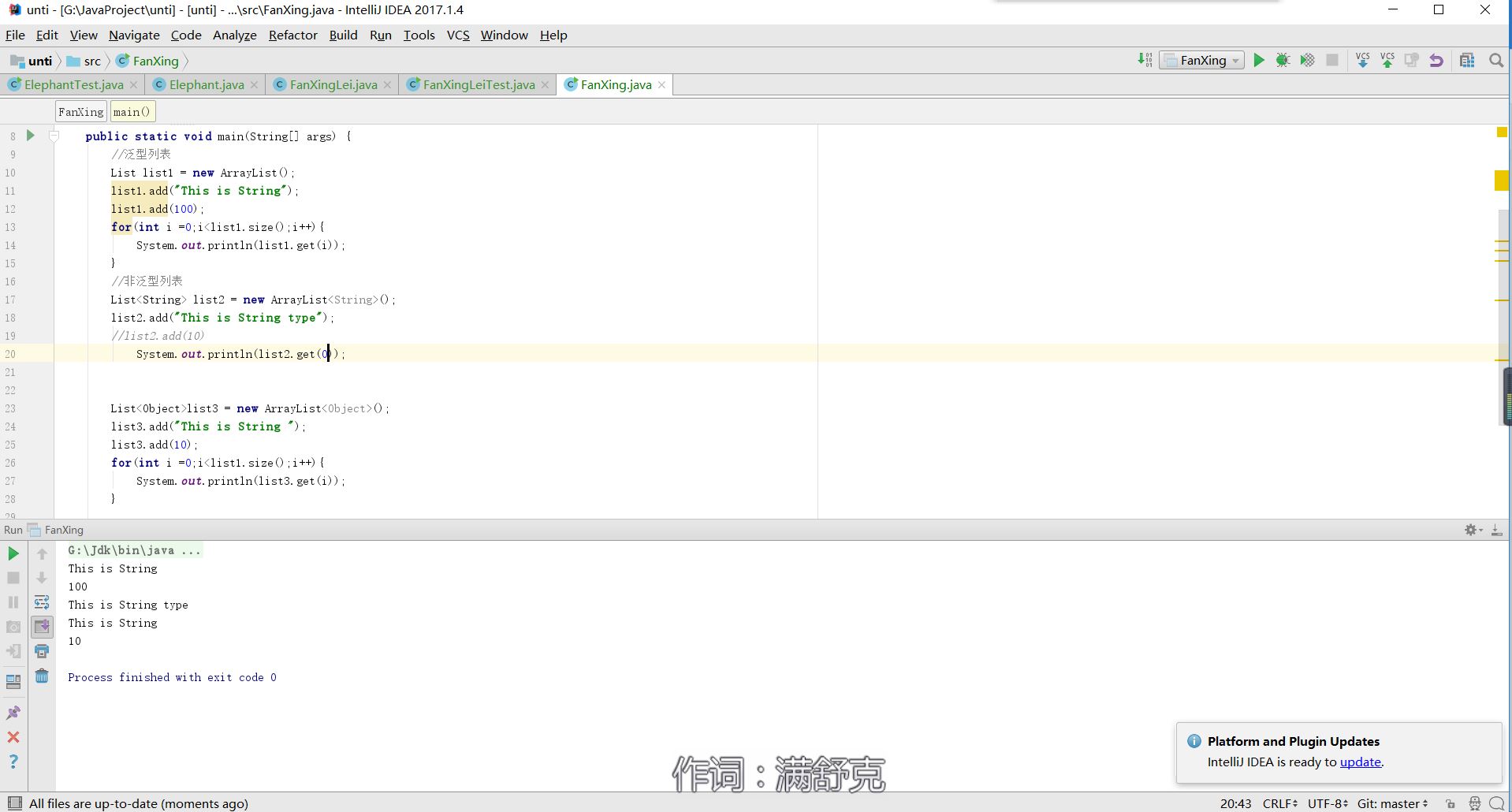Run the FanXing configuration from the toolbar
1512x812 pixels.
[x=1259, y=61]
